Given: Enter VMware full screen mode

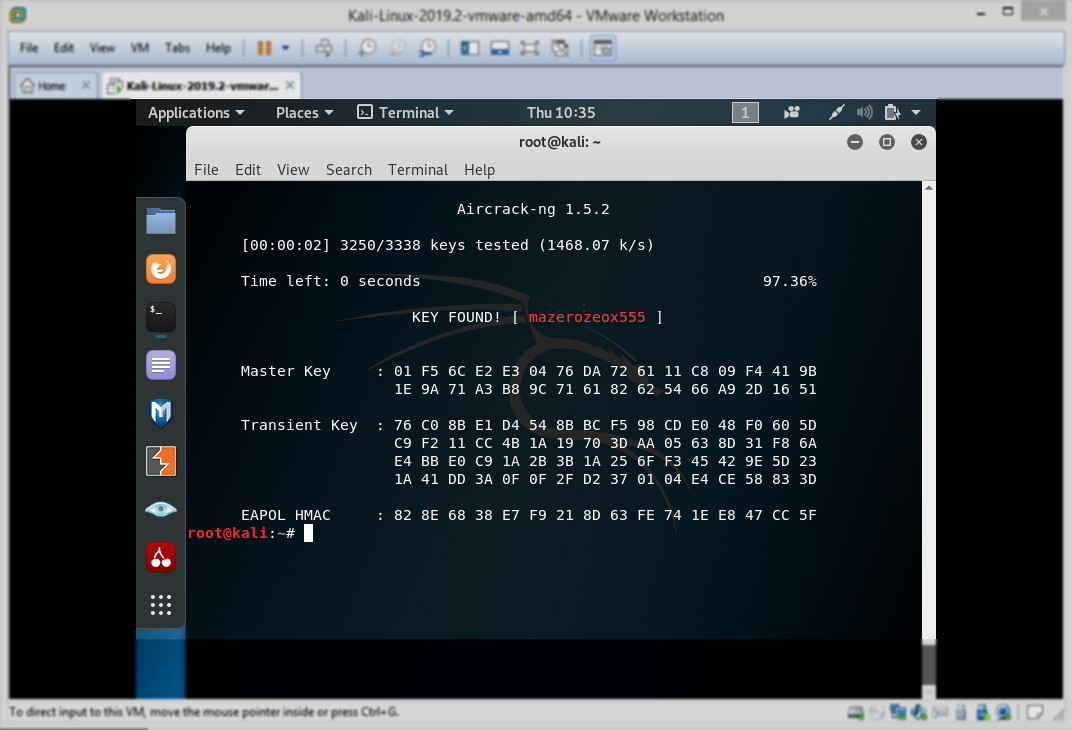Looking at the screenshot, I should [530, 48].
